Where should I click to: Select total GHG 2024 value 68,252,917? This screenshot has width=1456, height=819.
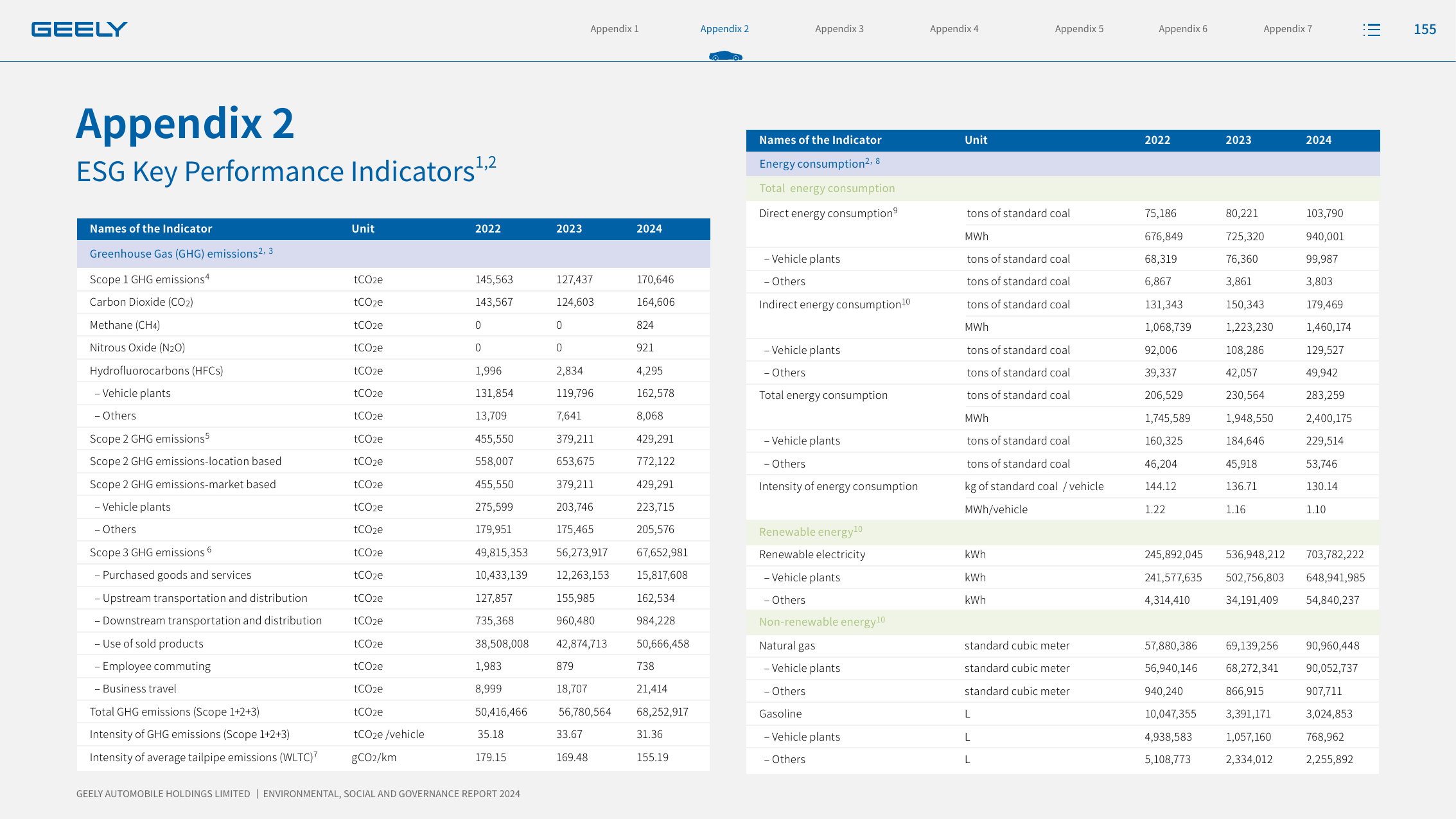click(x=662, y=712)
